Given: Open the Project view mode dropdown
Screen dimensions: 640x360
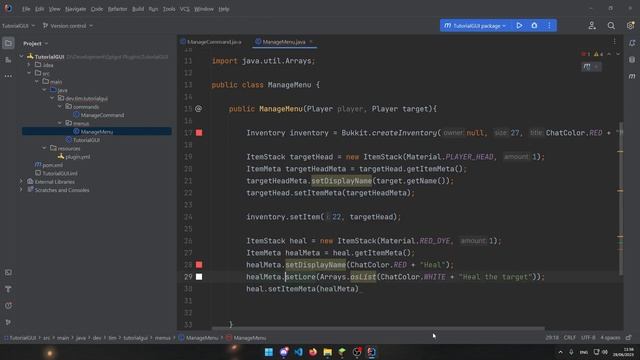Looking at the screenshot, I should [36, 43].
